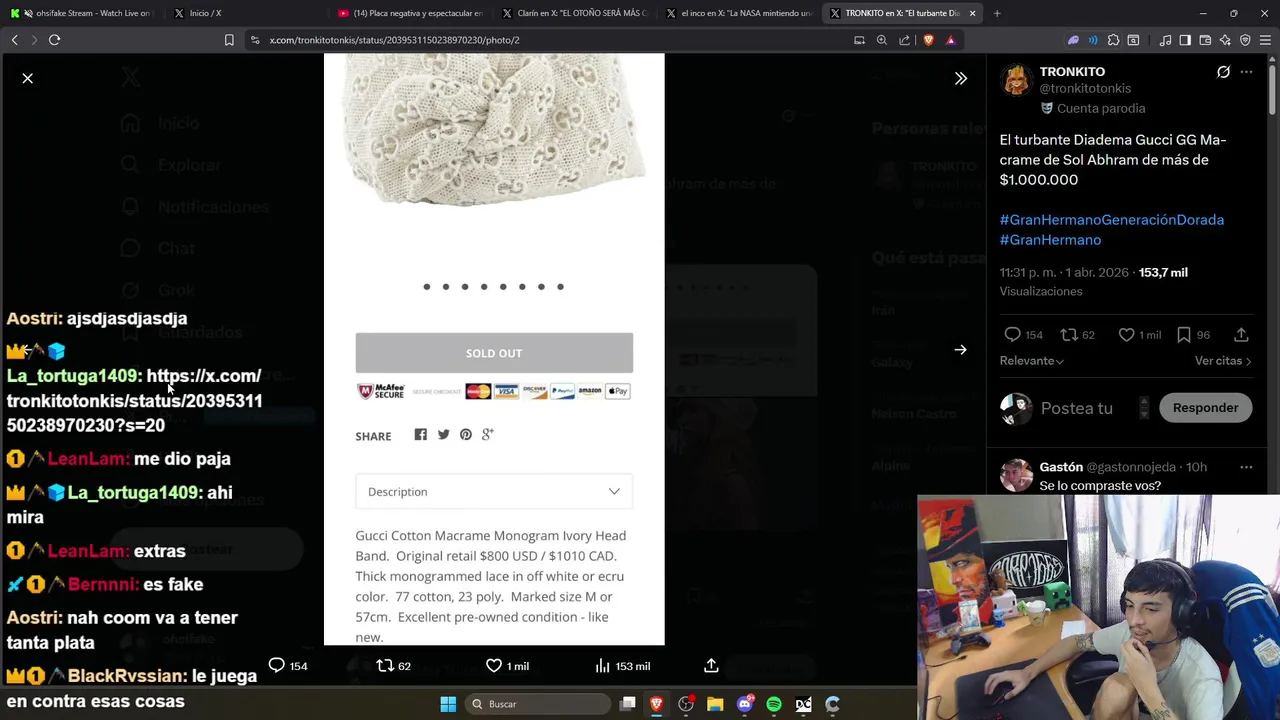This screenshot has width=1280, height=720.
Task: Open the Grok icon beside TRONKITO's name
Action: tap(1223, 72)
